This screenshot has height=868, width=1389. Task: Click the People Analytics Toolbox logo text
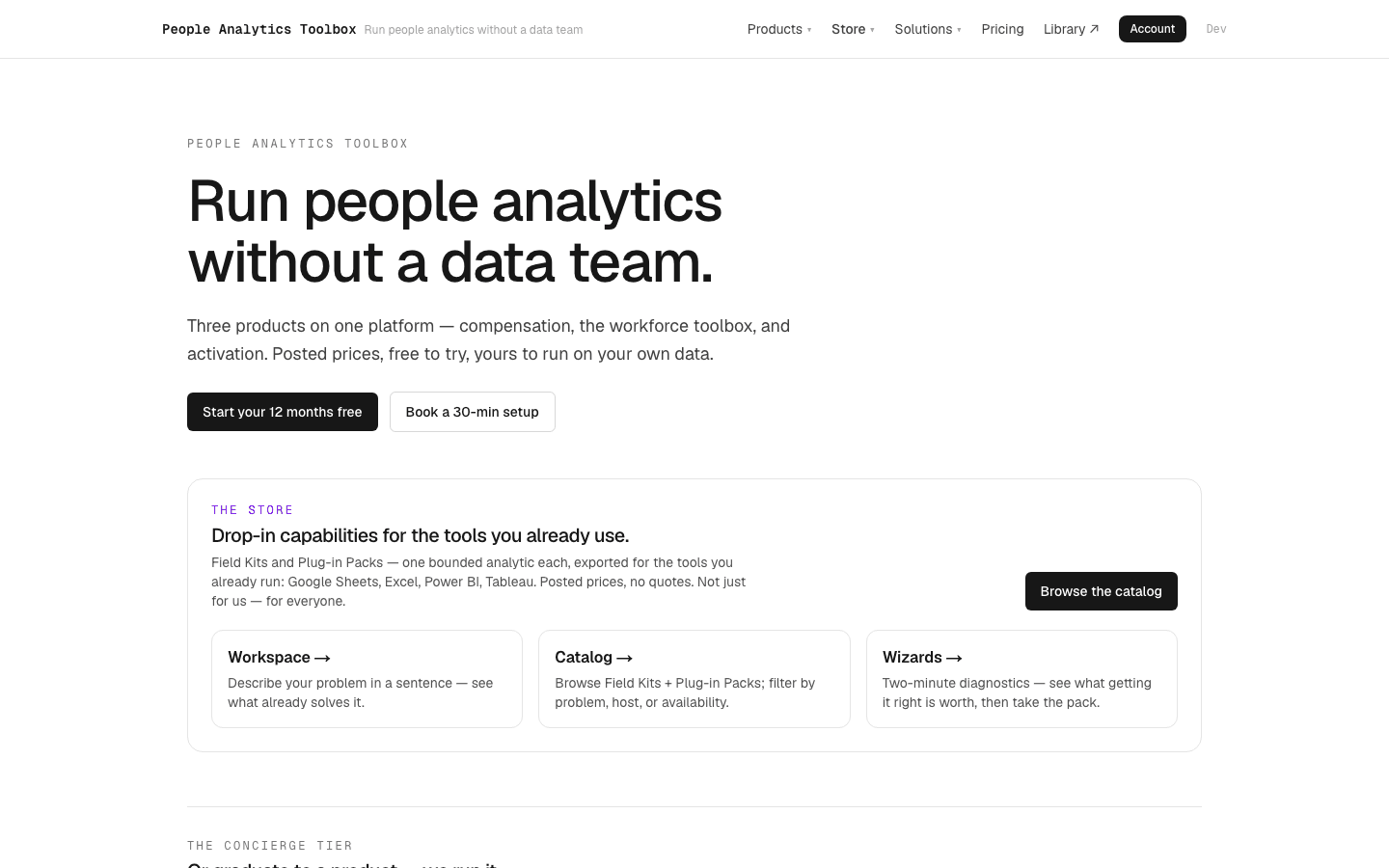(x=259, y=29)
